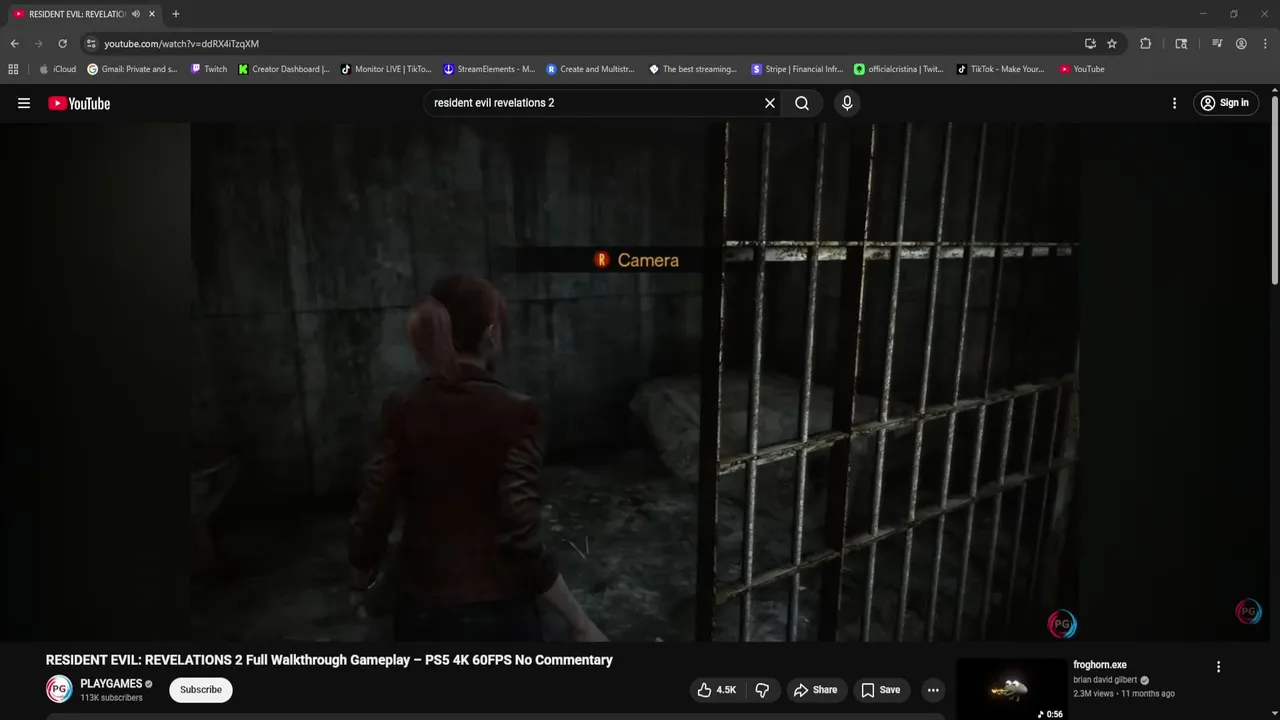Open Monitor LIVE TikTok bookmark

pyautogui.click(x=386, y=69)
